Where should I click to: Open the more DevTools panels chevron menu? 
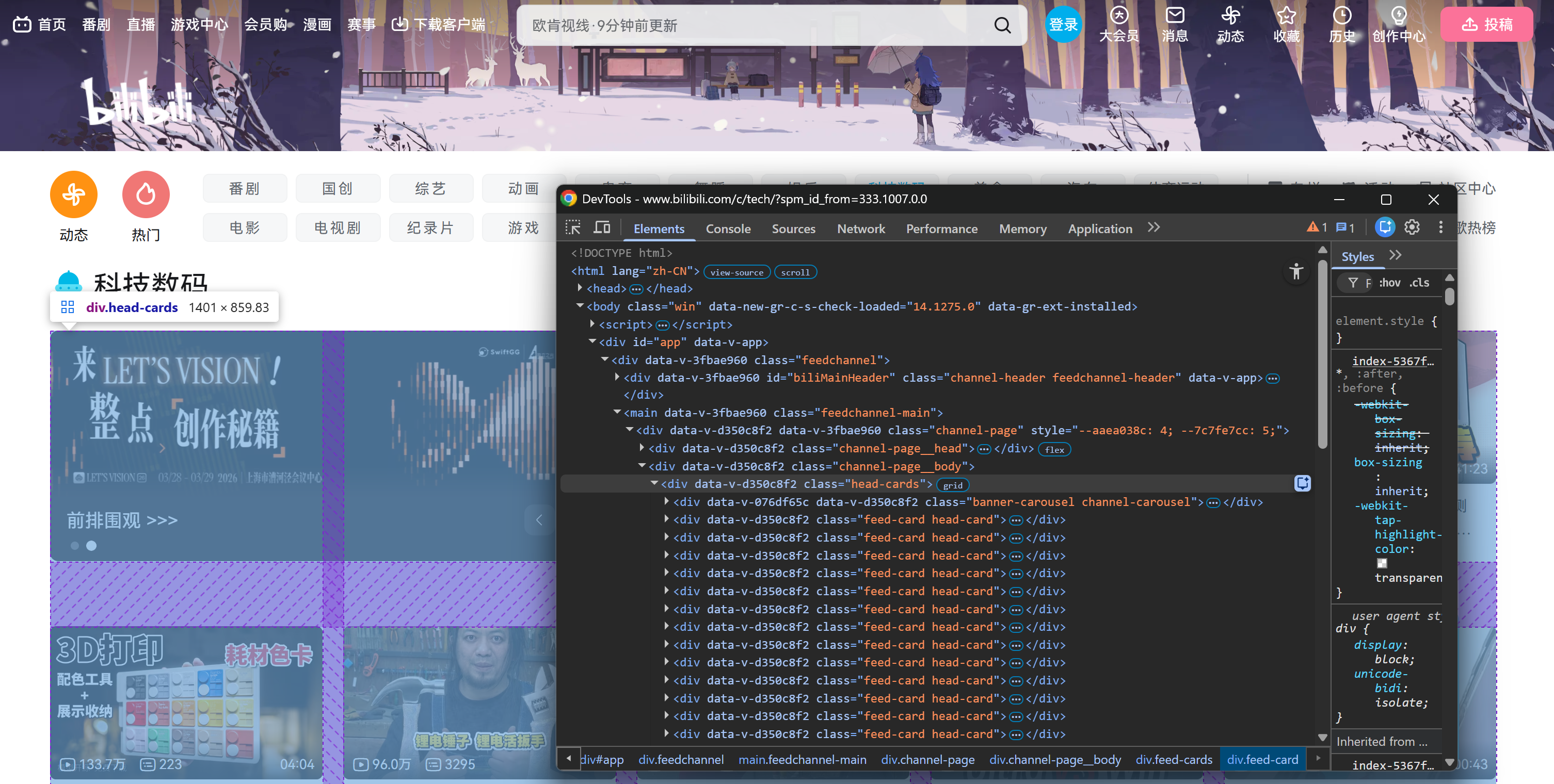[1154, 227]
